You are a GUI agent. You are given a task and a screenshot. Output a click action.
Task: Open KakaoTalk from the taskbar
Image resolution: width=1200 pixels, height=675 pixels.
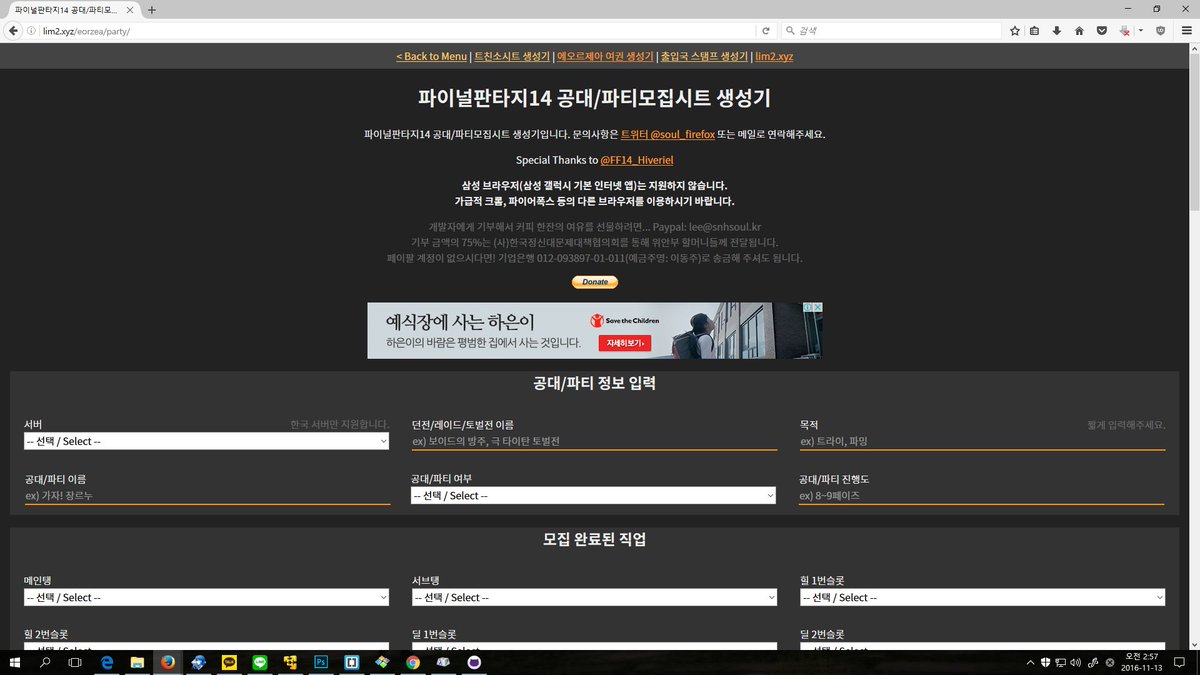[x=229, y=662]
